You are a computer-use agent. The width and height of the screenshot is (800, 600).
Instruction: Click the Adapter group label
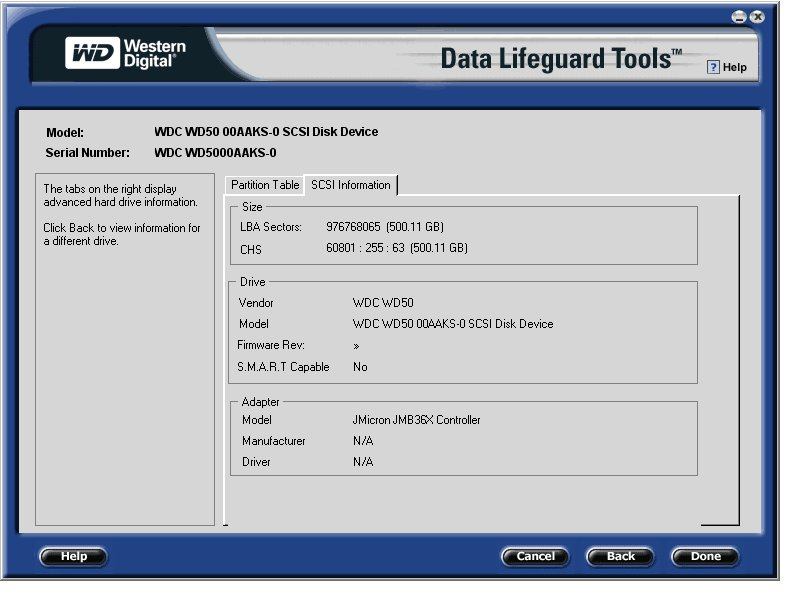[x=261, y=402]
